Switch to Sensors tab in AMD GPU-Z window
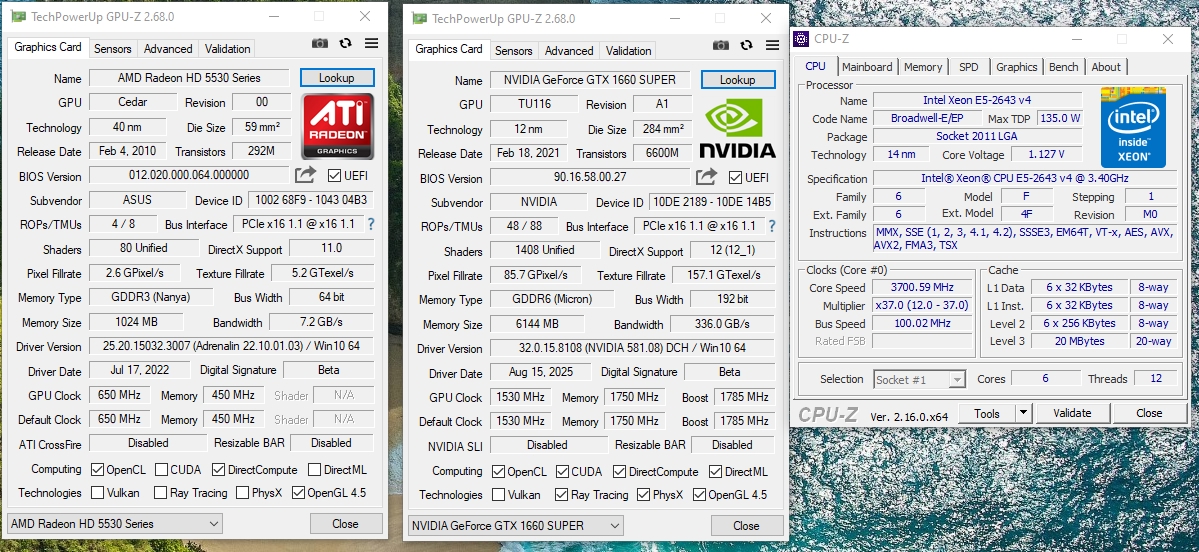Screen dimensions: 1199x552 coord(112,48)
